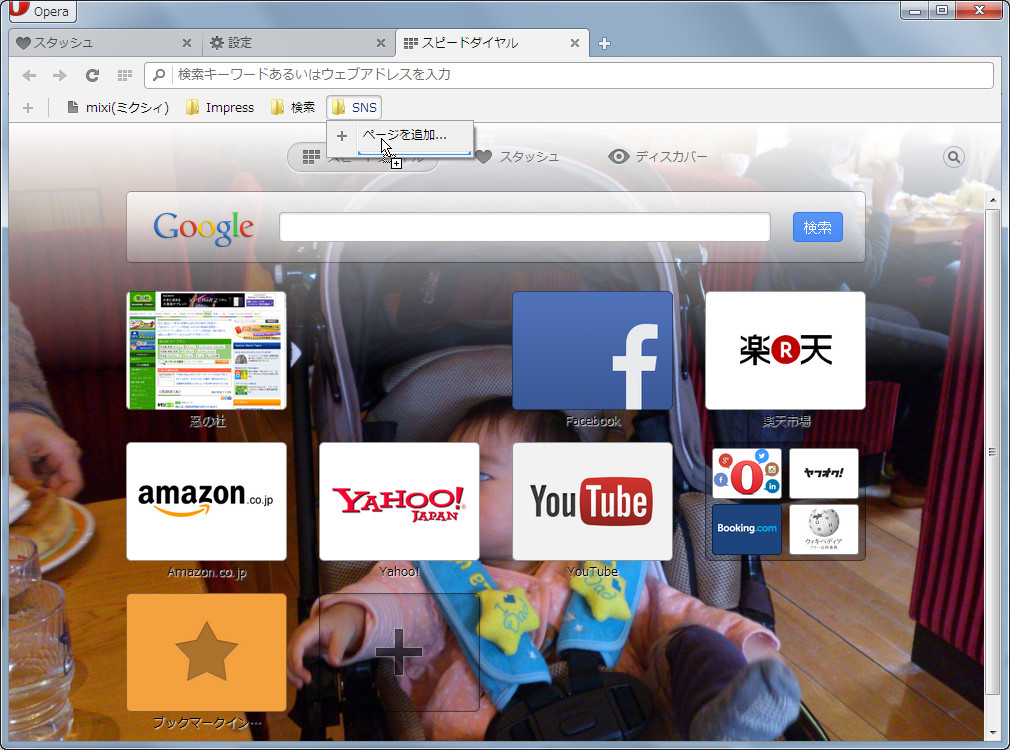Switch to the ディスカバー view
The image size is (1010, 750).
(658, 157)
